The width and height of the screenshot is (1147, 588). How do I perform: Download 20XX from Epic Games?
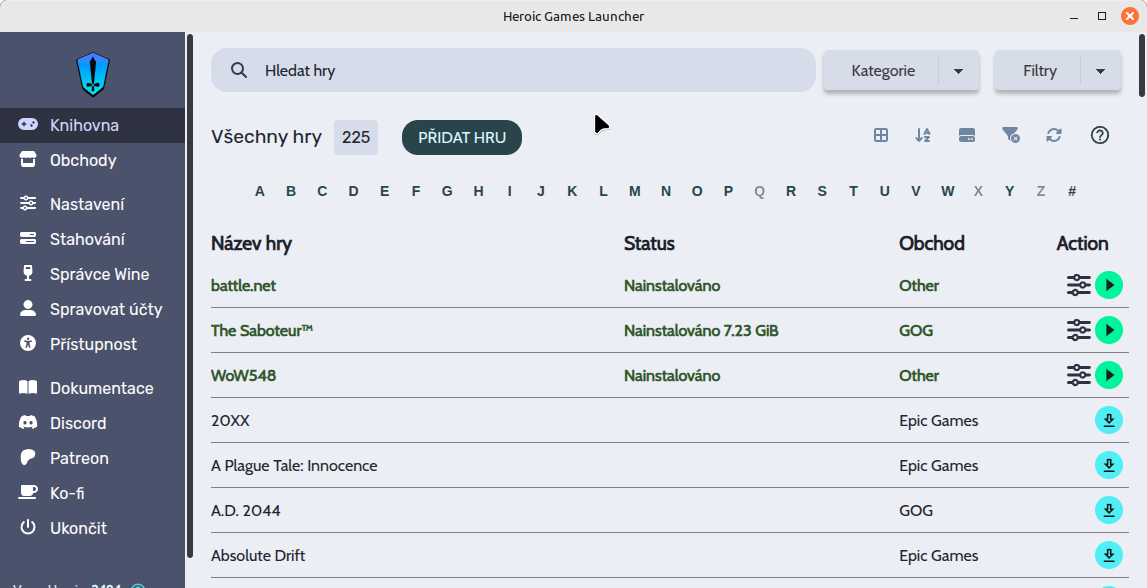[1109, 420]
